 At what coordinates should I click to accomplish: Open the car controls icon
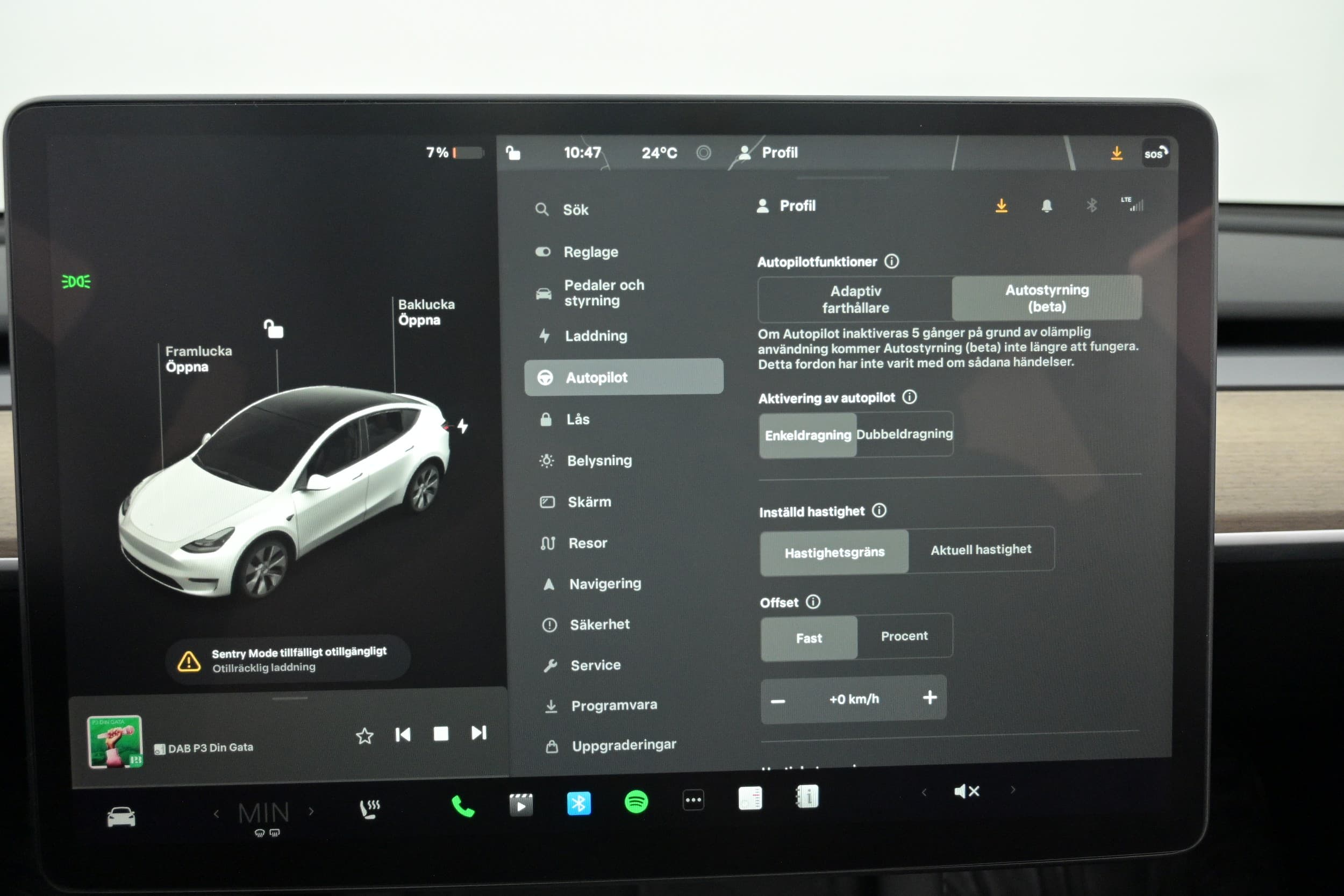(x=121, y=817)
